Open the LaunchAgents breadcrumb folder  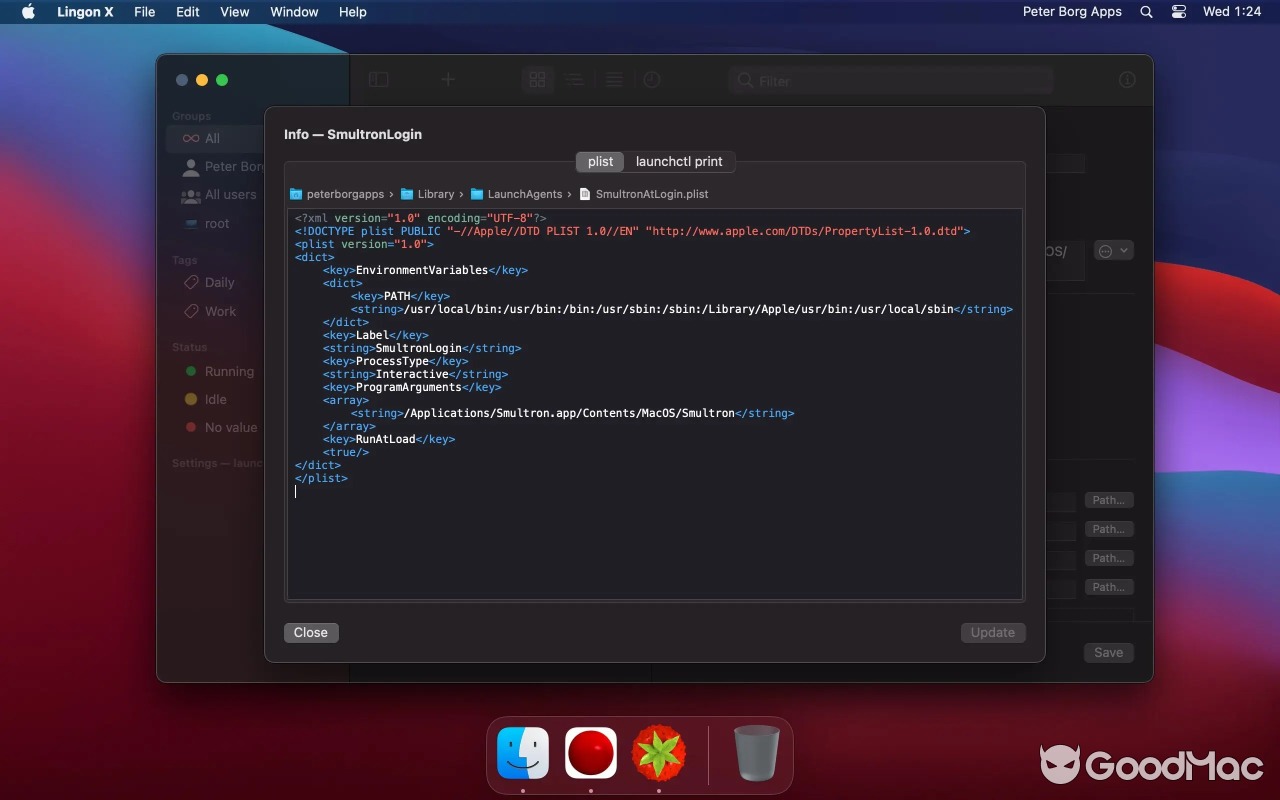coord(522,194)
